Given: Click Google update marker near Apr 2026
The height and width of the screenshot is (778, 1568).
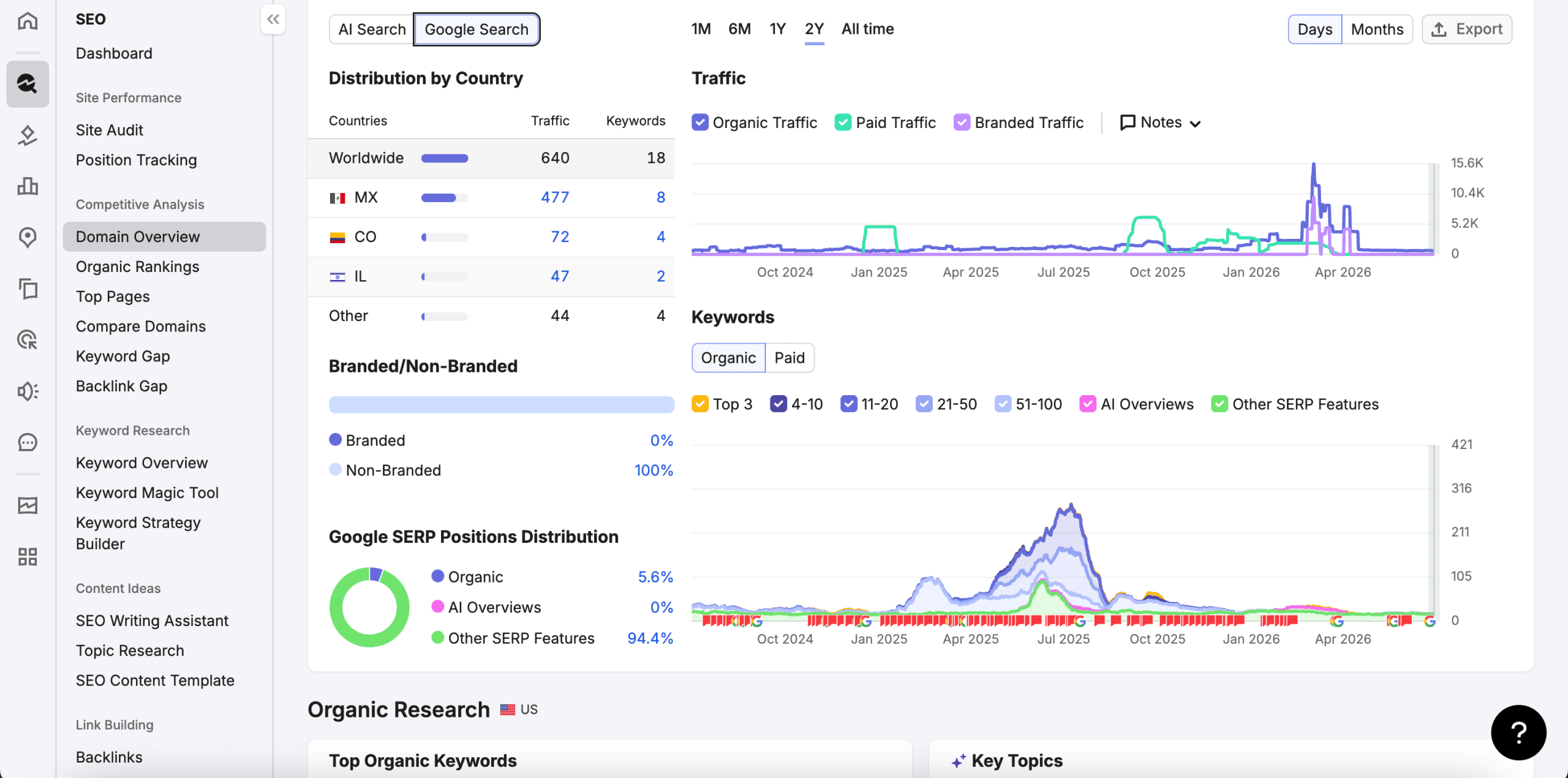Looking at the screenshot, I should (1337, 621).
